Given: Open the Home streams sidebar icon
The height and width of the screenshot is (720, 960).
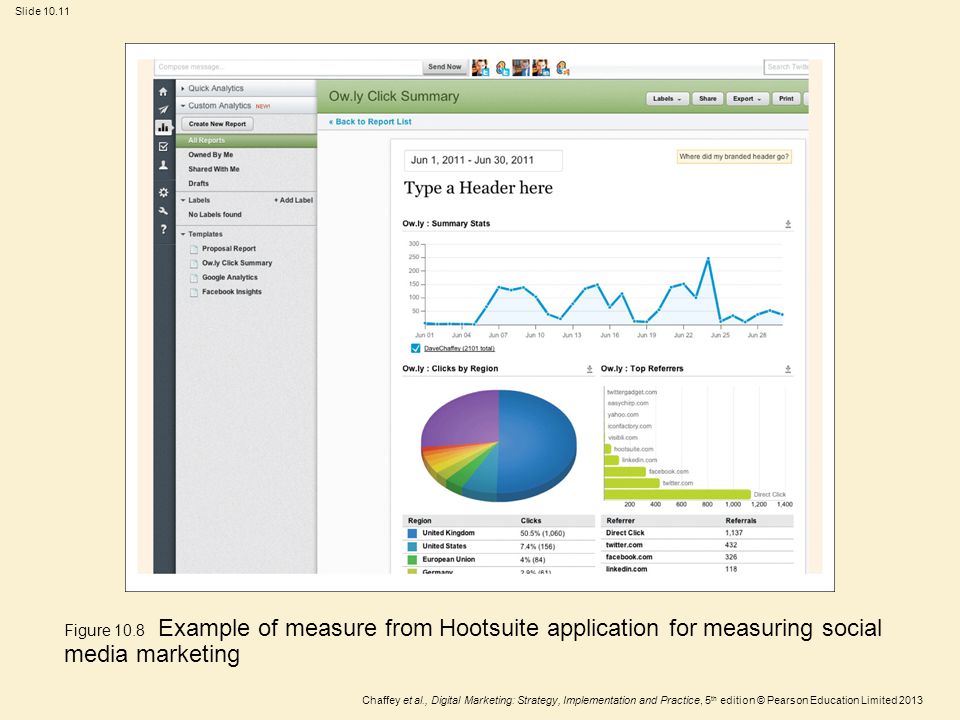Looking at the screenshot, I should 163,92.
